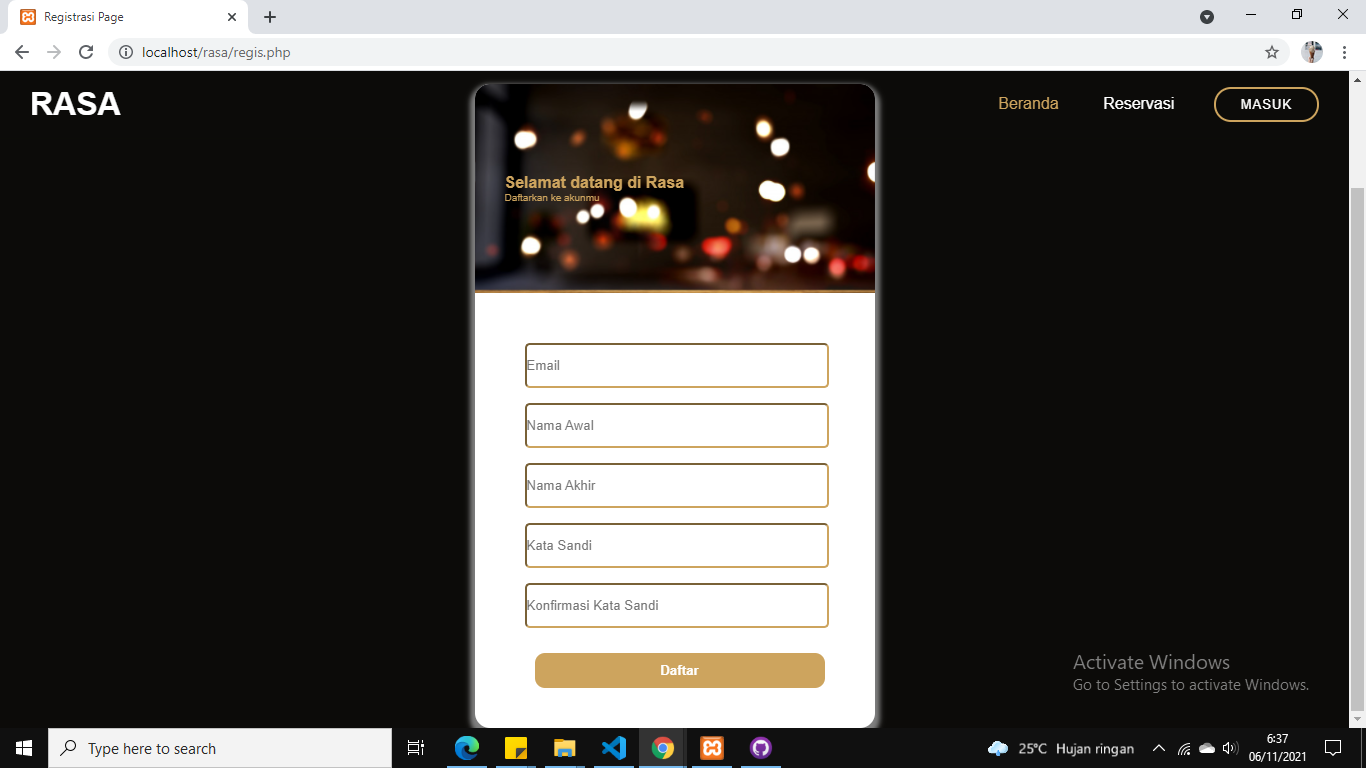Click the Windows taskbar search box
The height and width of the screenshot is (768, 1366).
click(x=220, y=748)
